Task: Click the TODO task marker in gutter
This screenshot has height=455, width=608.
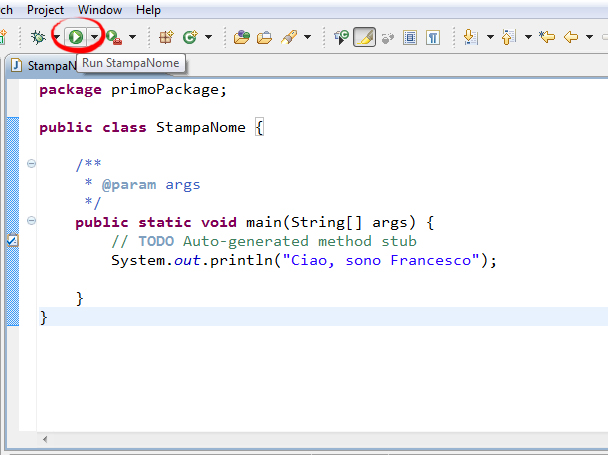Action: click(x=12, y=241)
